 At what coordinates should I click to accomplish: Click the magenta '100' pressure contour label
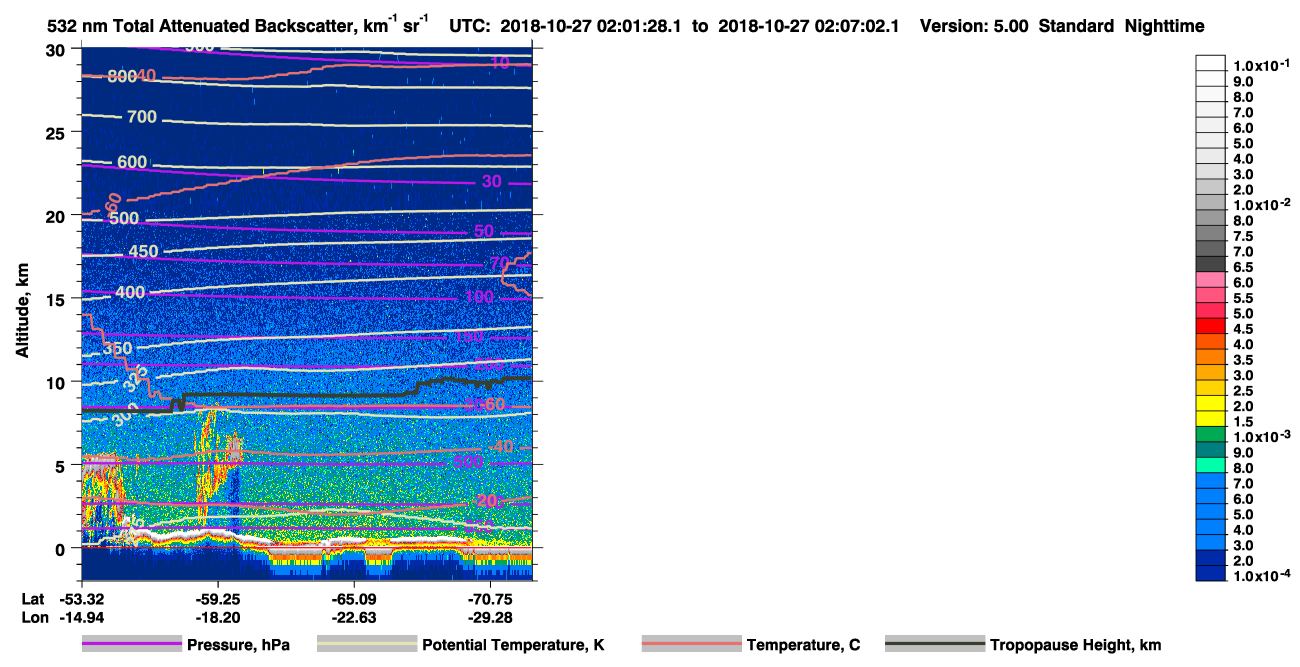tap(480, 297)
